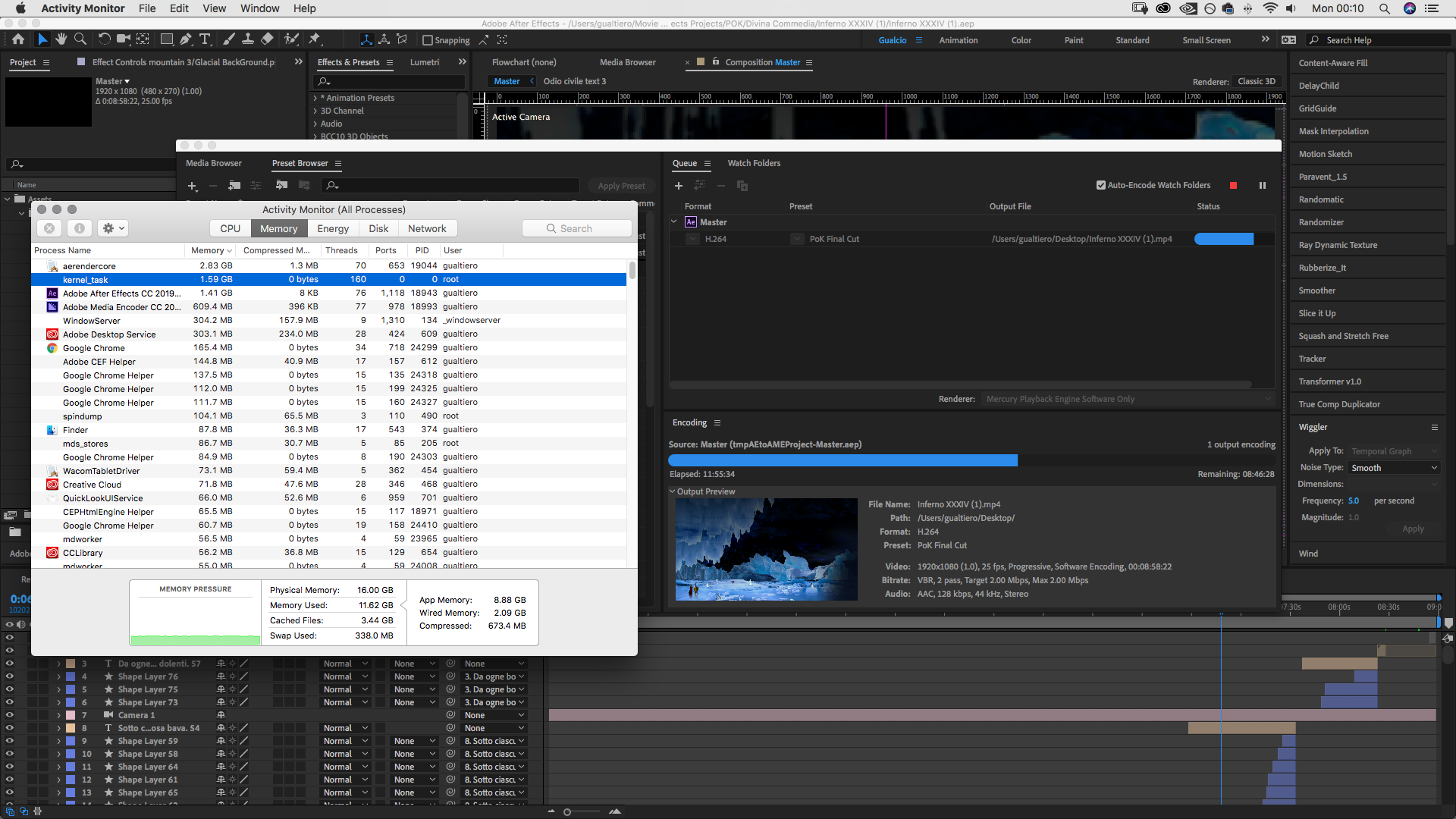Open the gear actions menu in Activity Monitor
Viewport: 1456px width, 819px height.
pyautogui.click(x=113, y=228)
